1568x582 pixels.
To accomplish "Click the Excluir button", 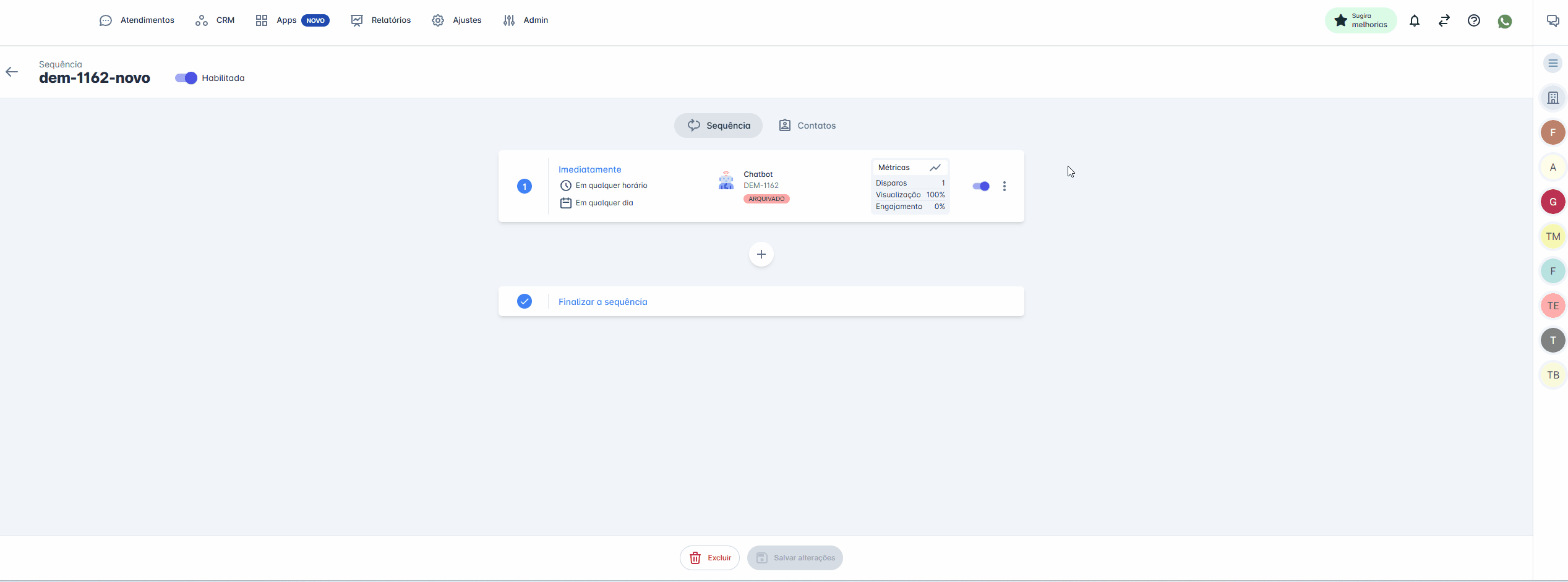I will pos(709,558).
